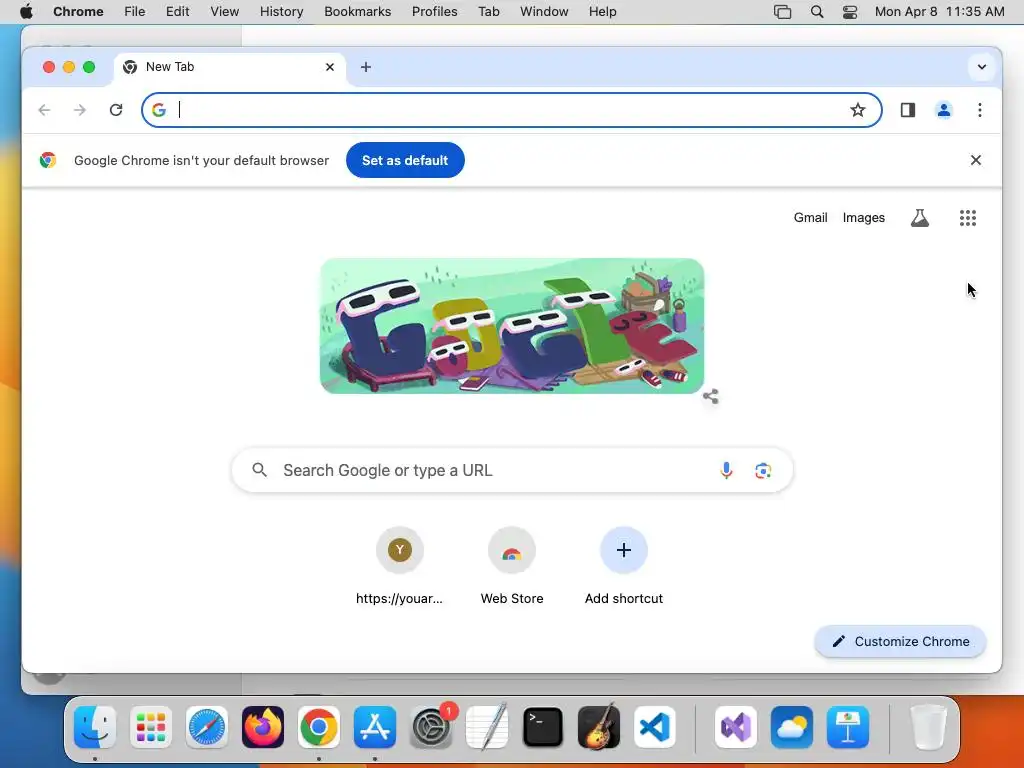
Task: Open the View menu
Action: (x=225, y=12)
